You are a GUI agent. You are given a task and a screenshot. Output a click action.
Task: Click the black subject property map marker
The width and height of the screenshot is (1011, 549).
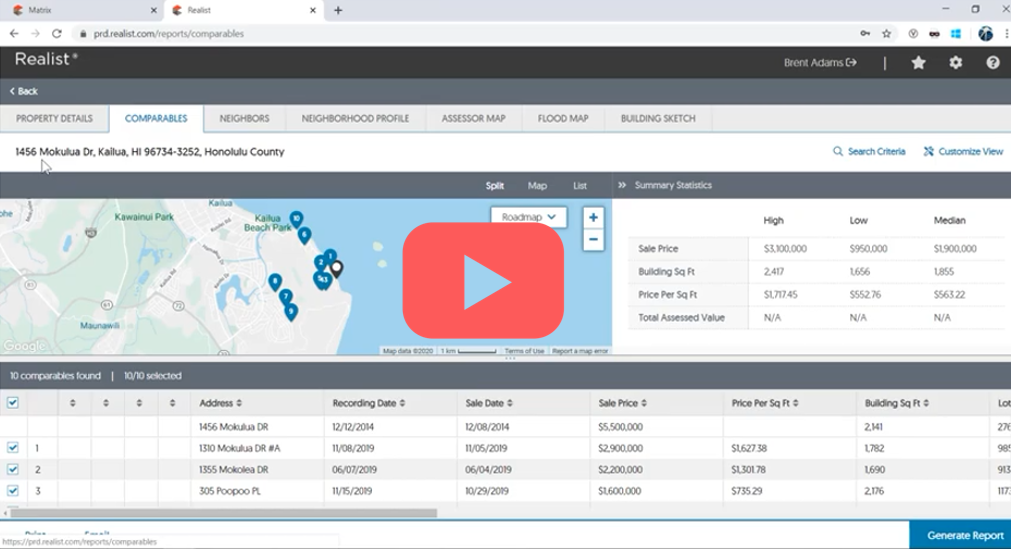pyautogui.click(x=337, y=269)
